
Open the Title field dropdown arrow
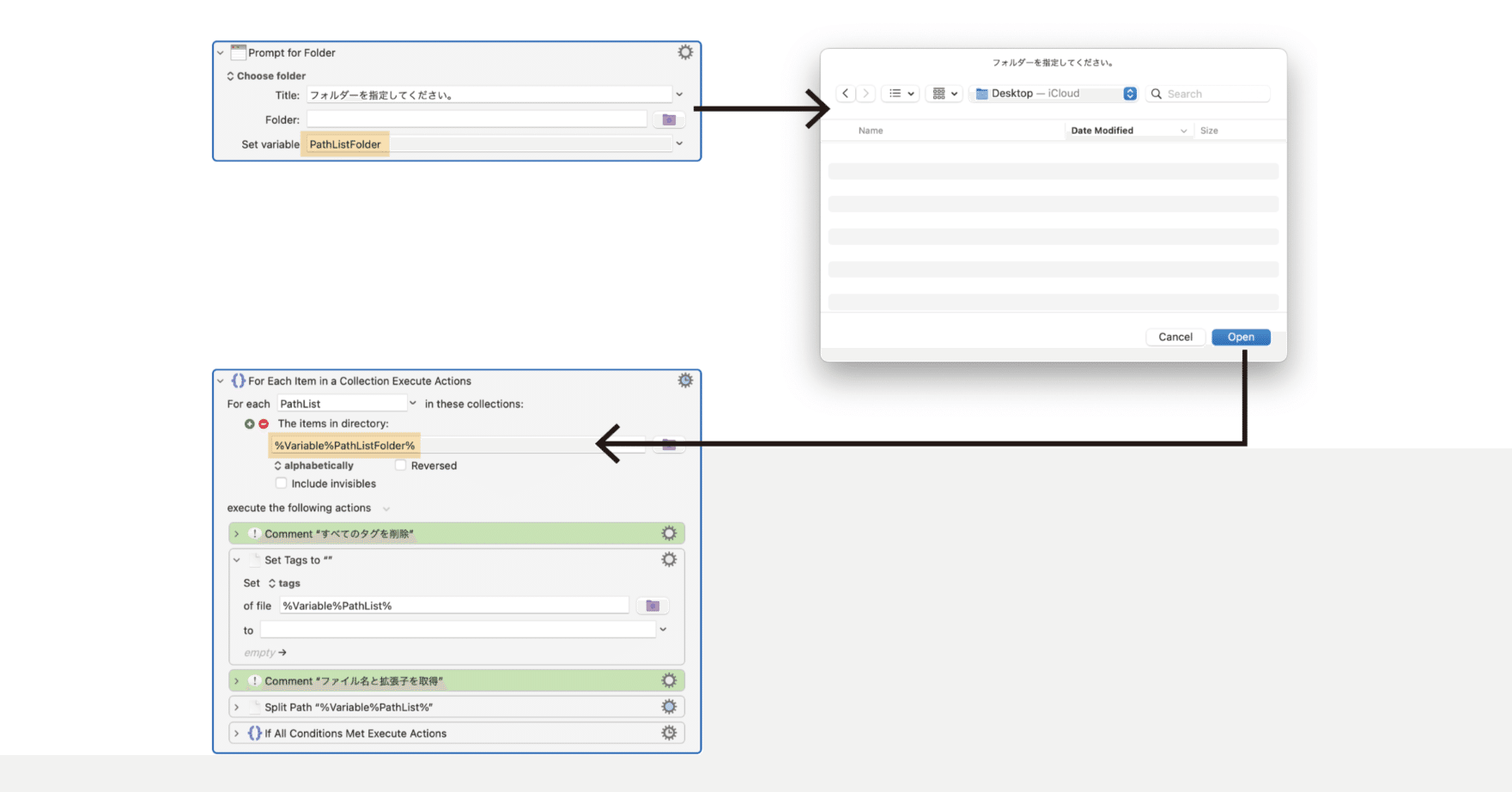pos(679,94)
